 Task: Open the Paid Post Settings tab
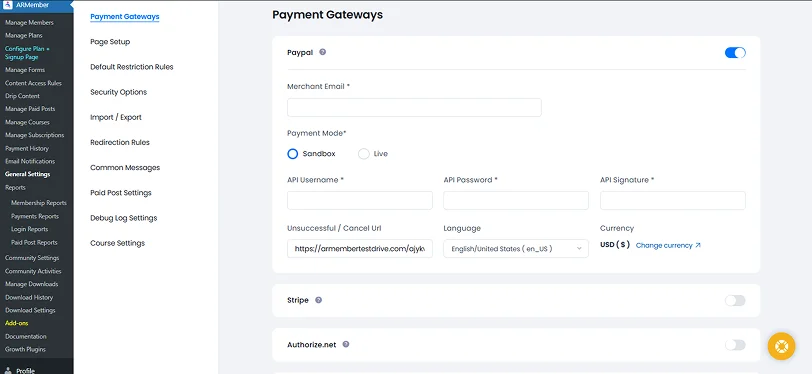tap(121, 193)
